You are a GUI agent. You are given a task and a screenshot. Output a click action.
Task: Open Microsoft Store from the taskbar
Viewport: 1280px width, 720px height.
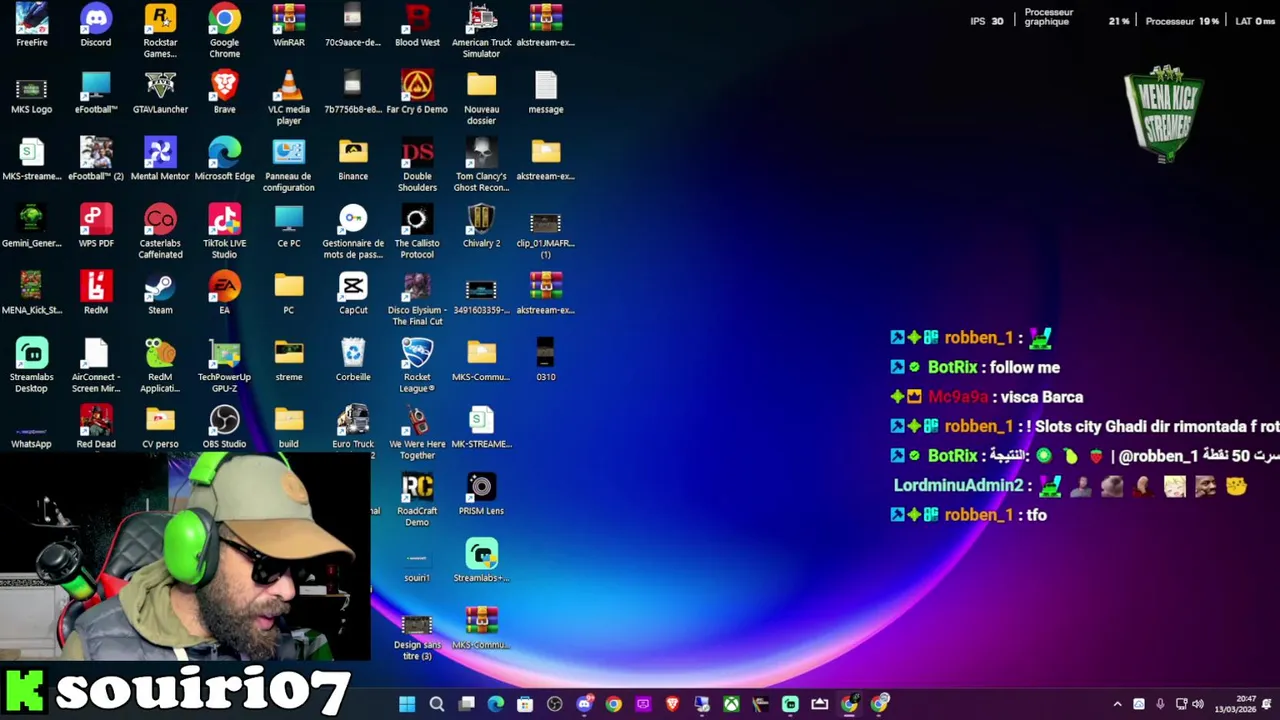pyautogui.click(x=525, y=704)
